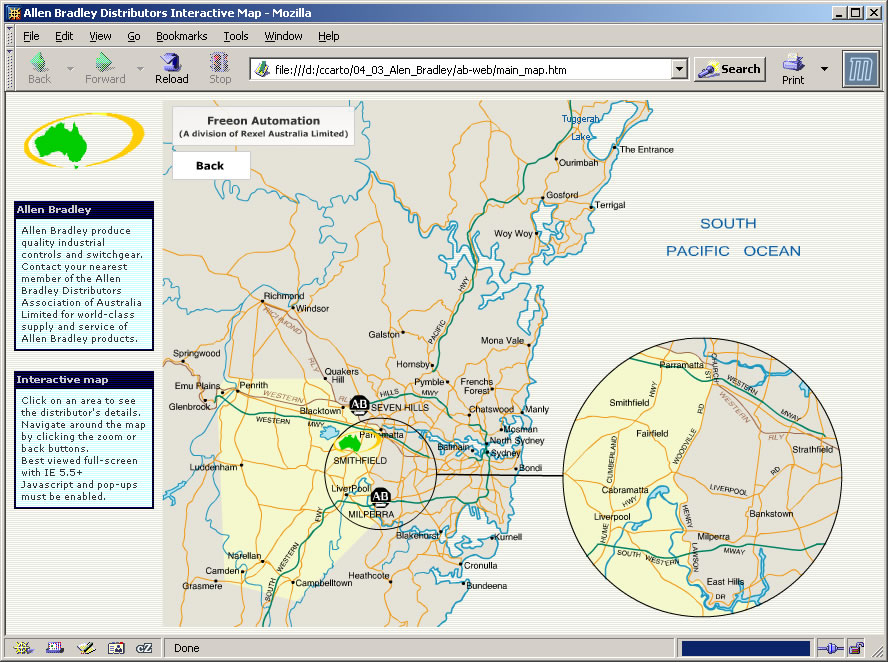The width and height of the screenshot is (888, 662).
Task: Open the Edit menu
Action: point(64,36)
